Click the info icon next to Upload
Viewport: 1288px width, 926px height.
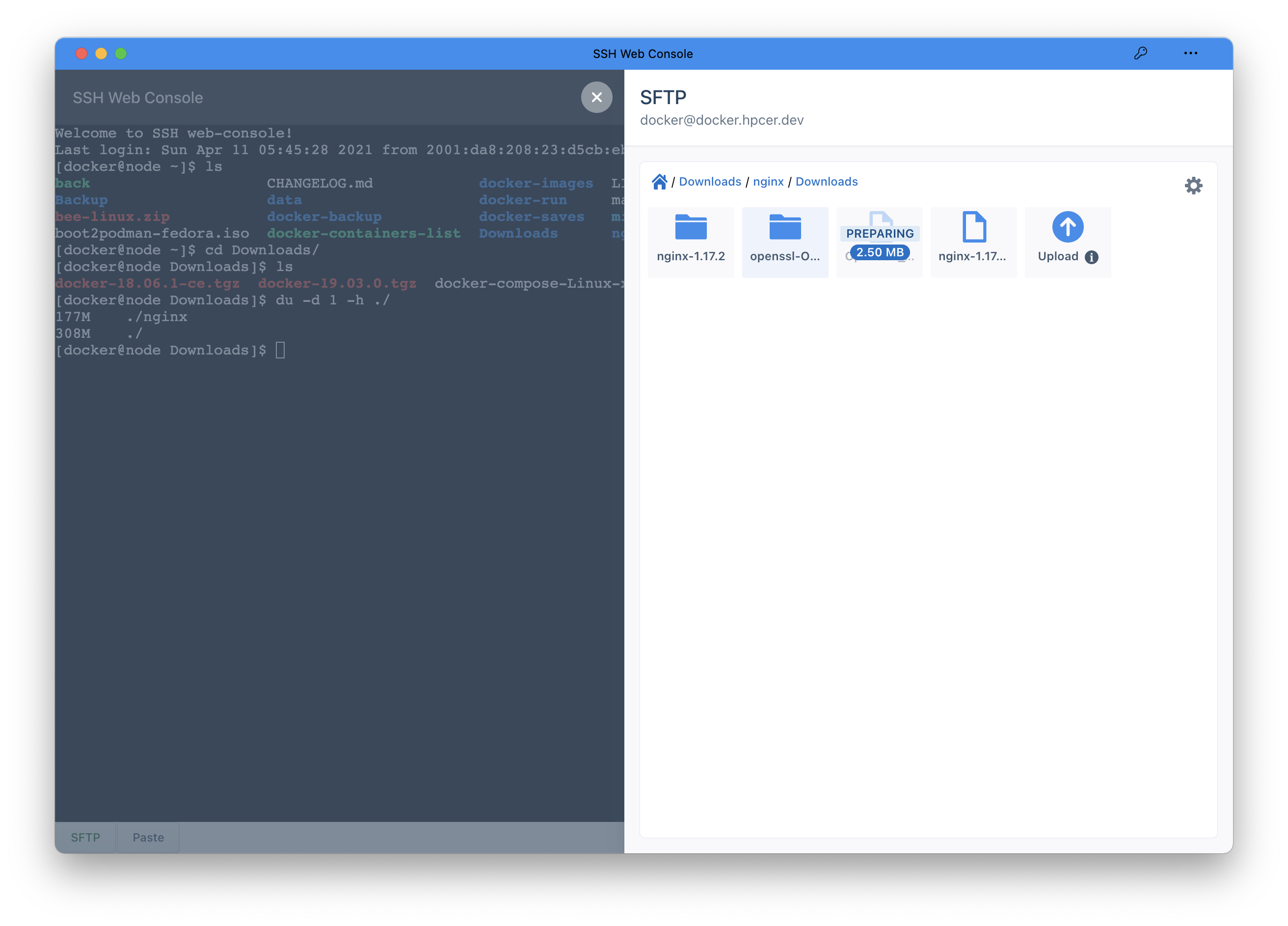pos(1091,257)
